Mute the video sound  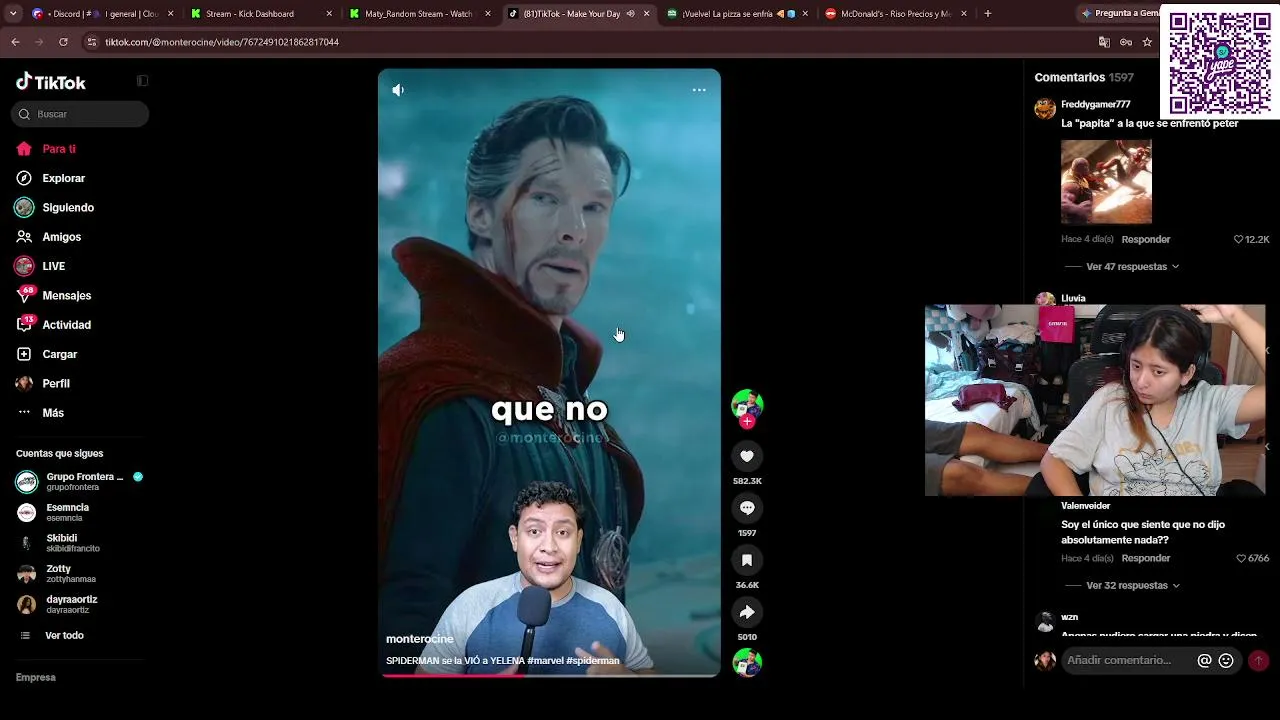[x=398, y=90]
